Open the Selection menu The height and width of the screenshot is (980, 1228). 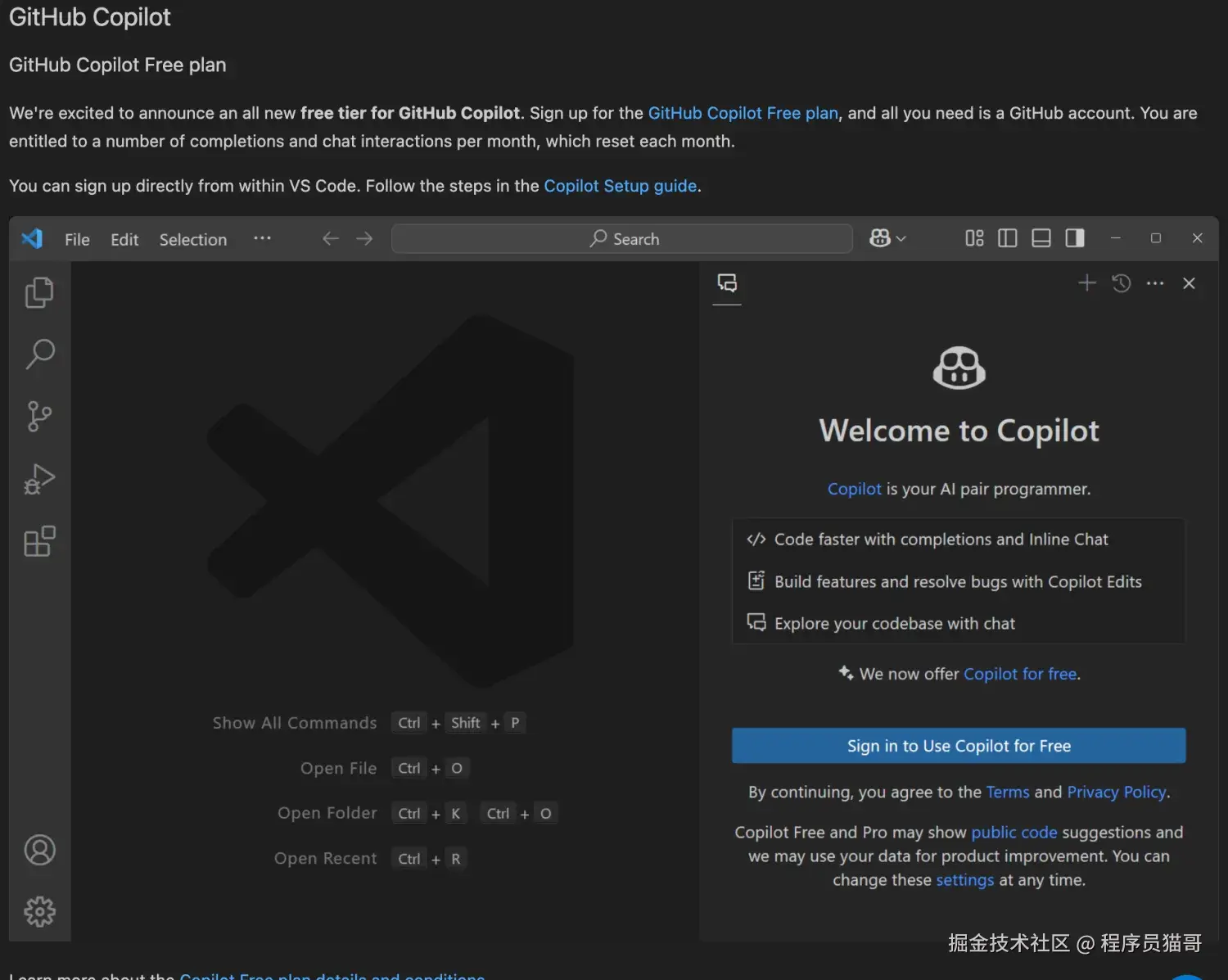[193, 239]
